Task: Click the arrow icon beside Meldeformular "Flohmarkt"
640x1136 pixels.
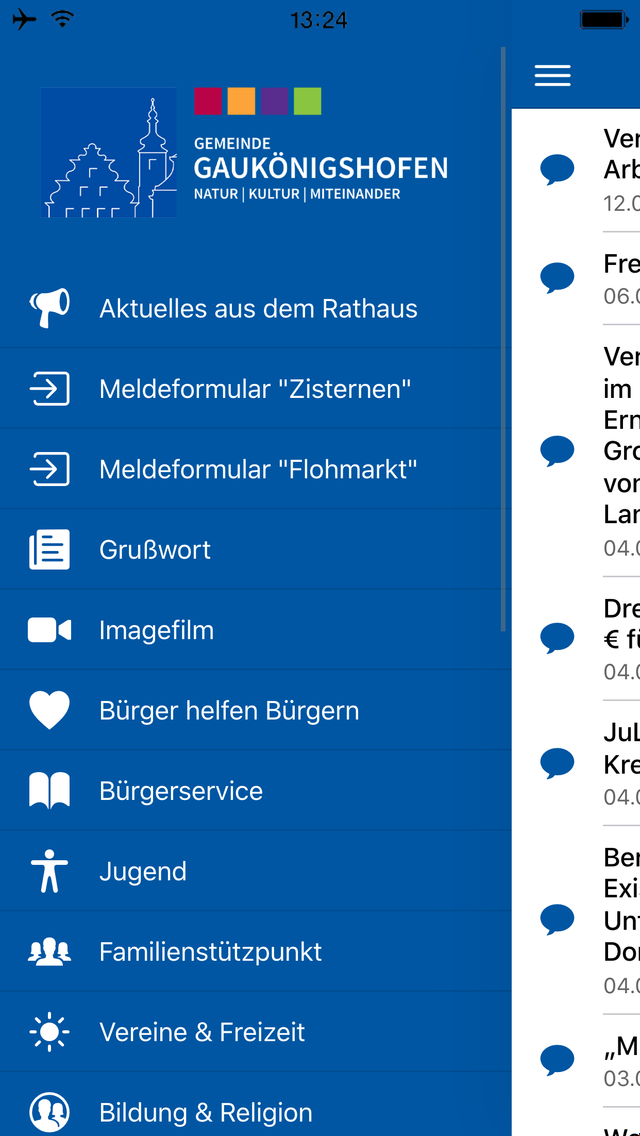Action: pos(49,469)
